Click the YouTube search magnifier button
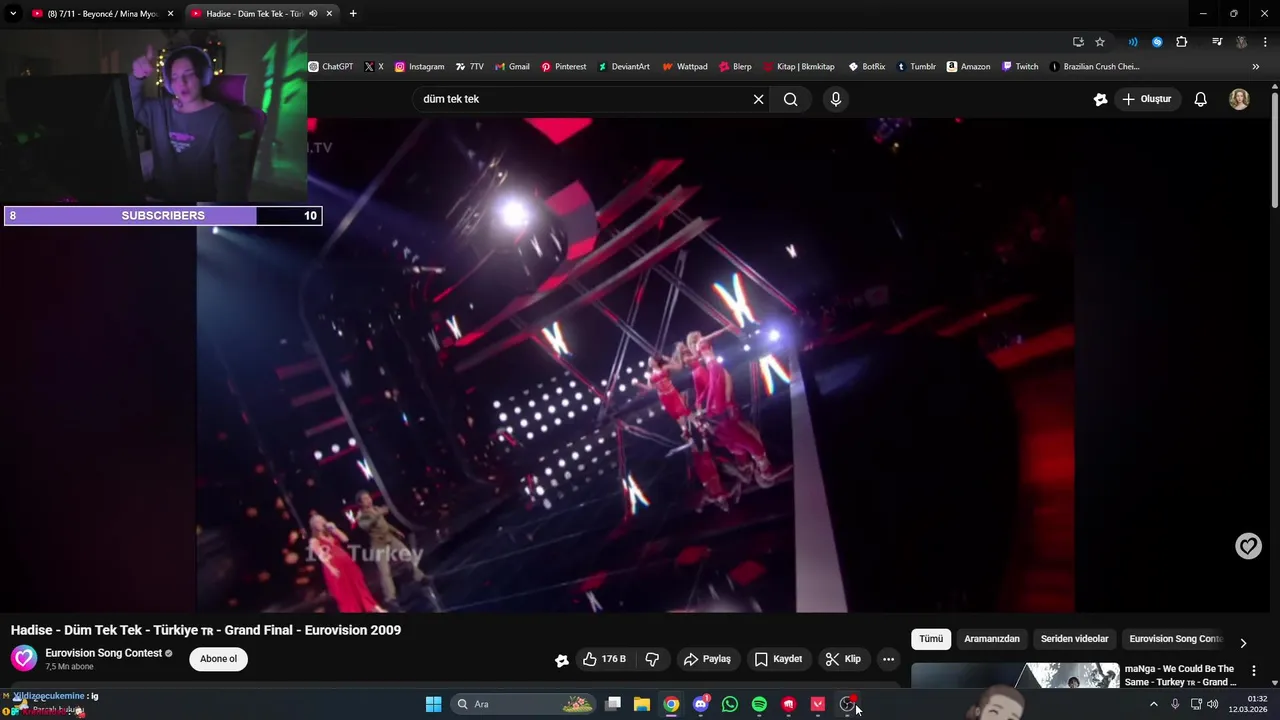This screenshot has width=1280, height=720. [x=791, y=99]
